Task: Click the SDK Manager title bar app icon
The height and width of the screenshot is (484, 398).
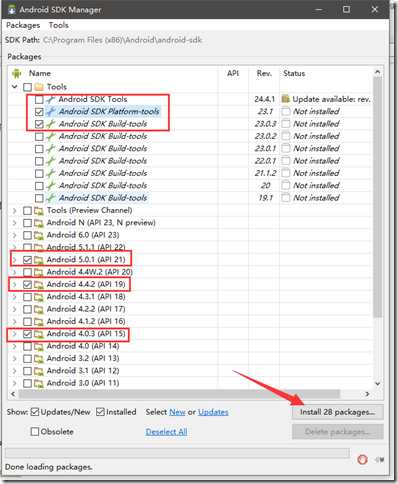Action: (12, 9)
